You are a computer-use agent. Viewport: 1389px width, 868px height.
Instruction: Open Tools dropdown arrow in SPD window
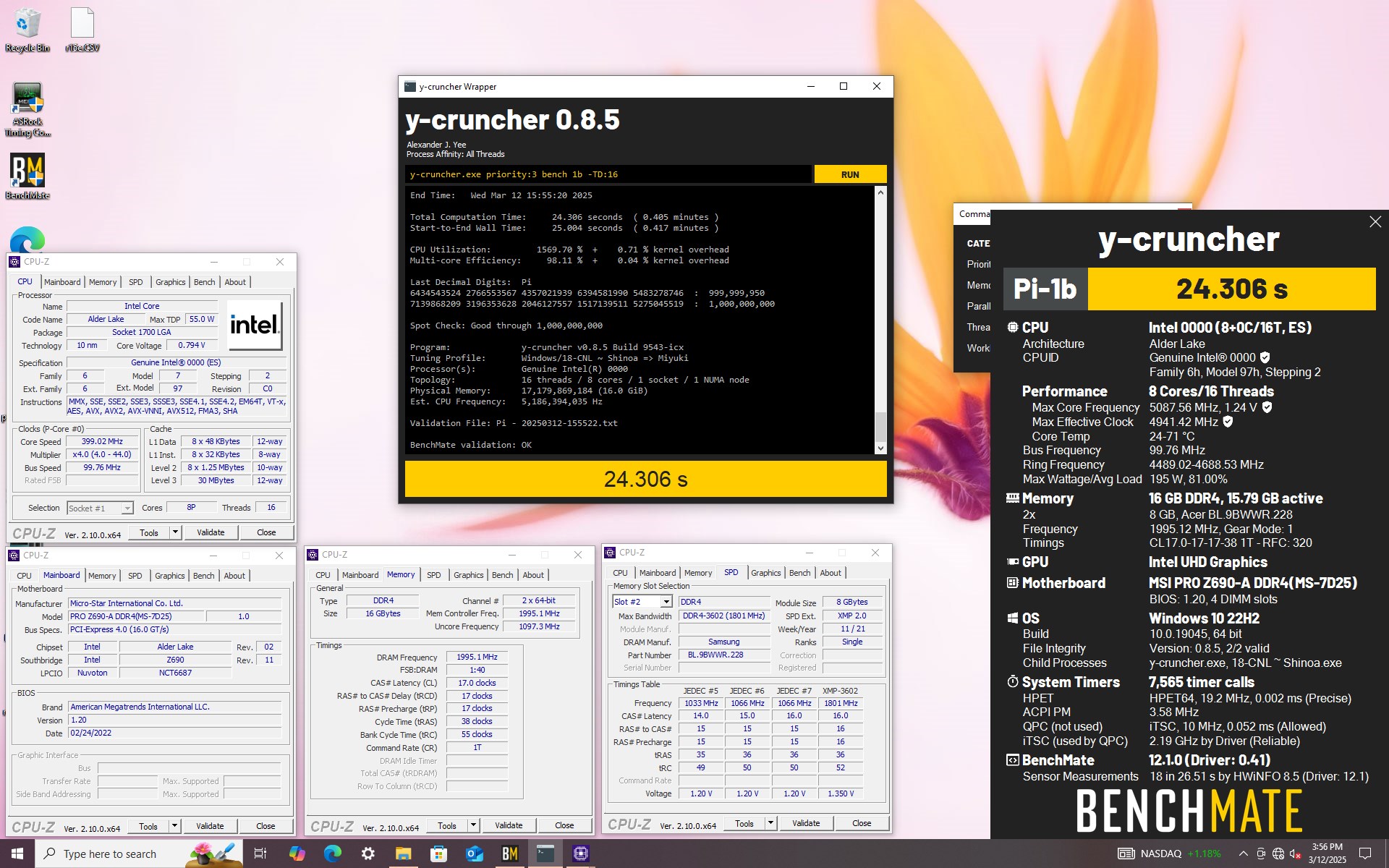pos(770,823)
